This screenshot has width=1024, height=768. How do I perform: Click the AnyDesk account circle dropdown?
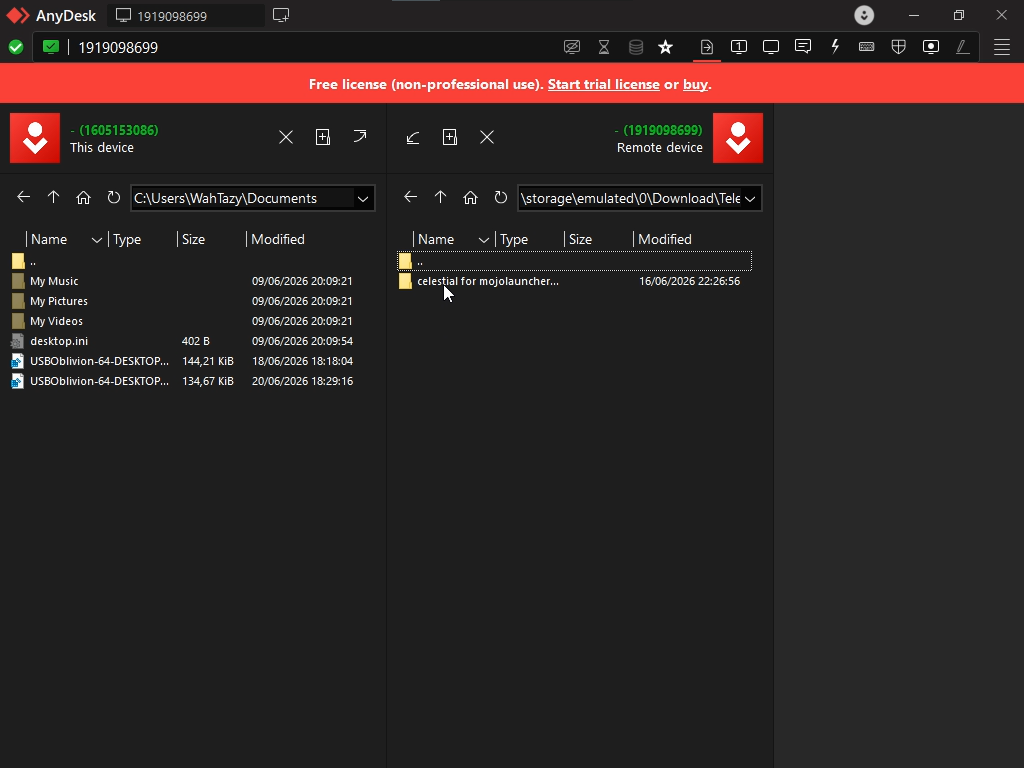(x=864, y=15)
